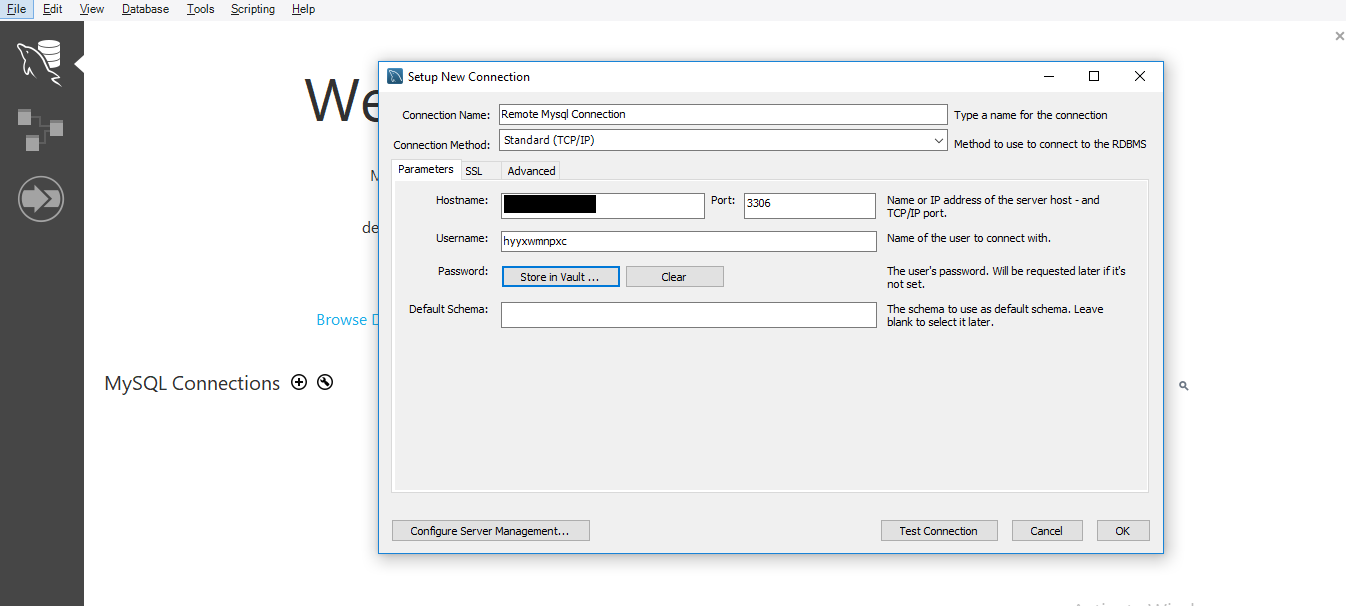This screenshot has width=1346, height=606.
Task: Switch to the SSL tab
Action: (474, 171)
